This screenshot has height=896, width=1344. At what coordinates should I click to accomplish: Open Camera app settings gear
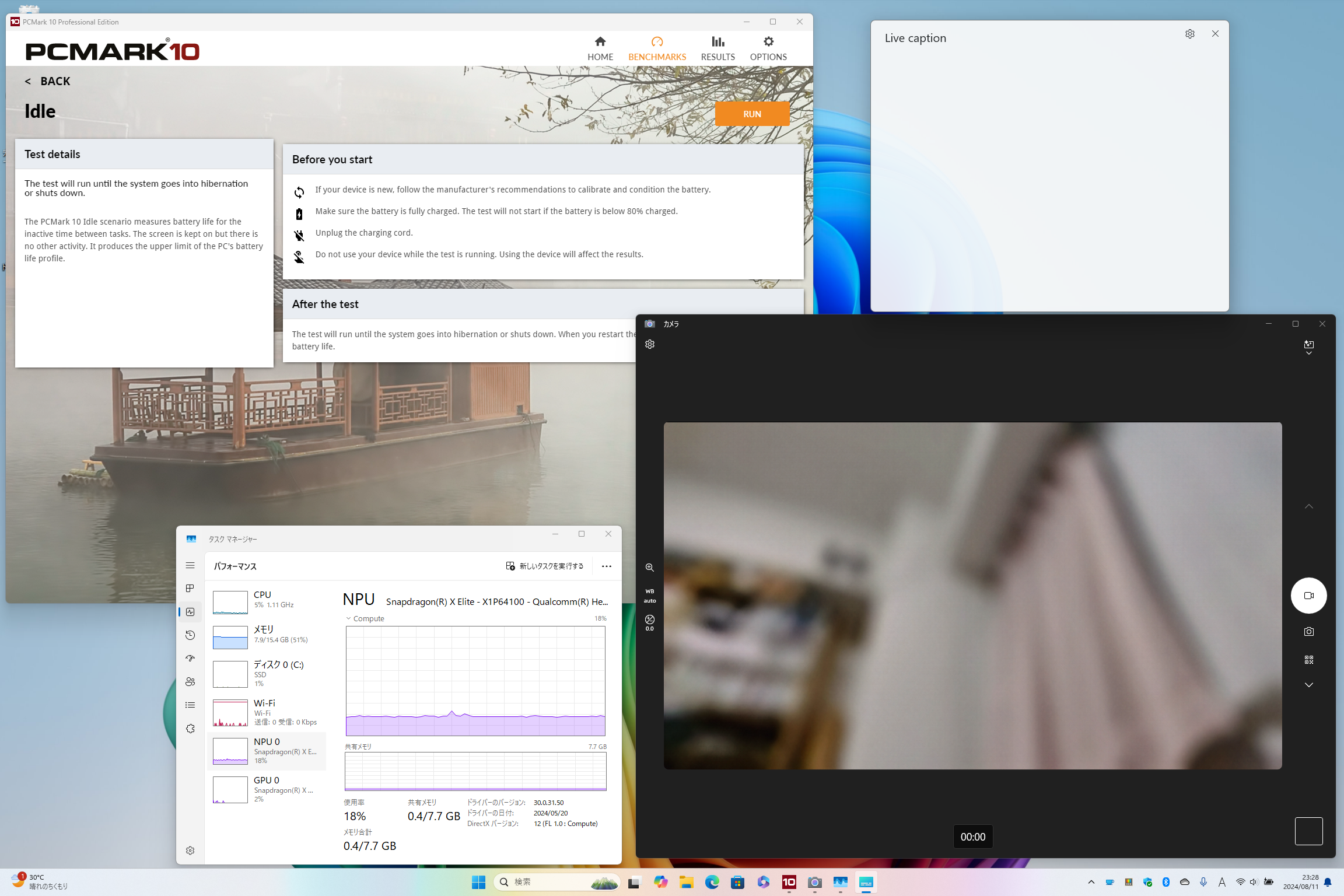(x=650, y=344)
